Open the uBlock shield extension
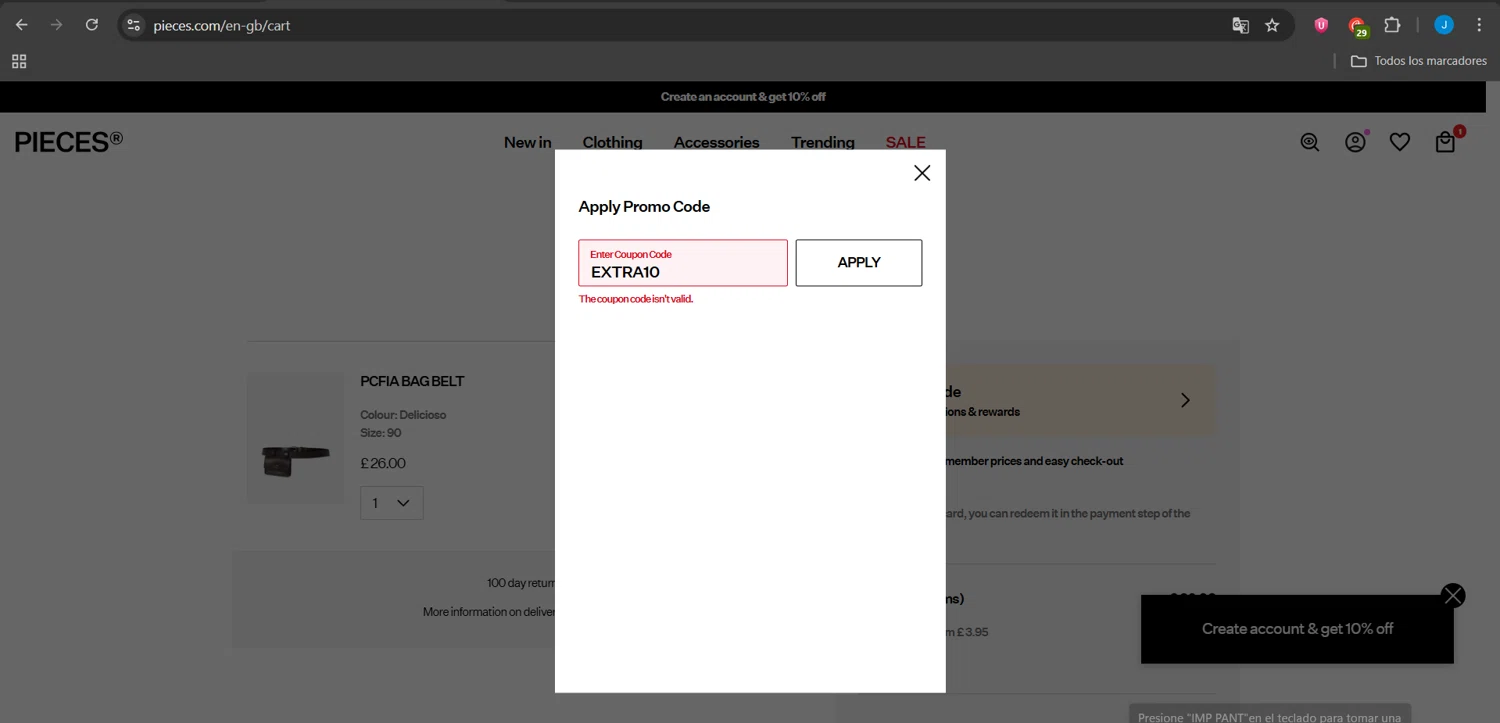 [1321, 26]
